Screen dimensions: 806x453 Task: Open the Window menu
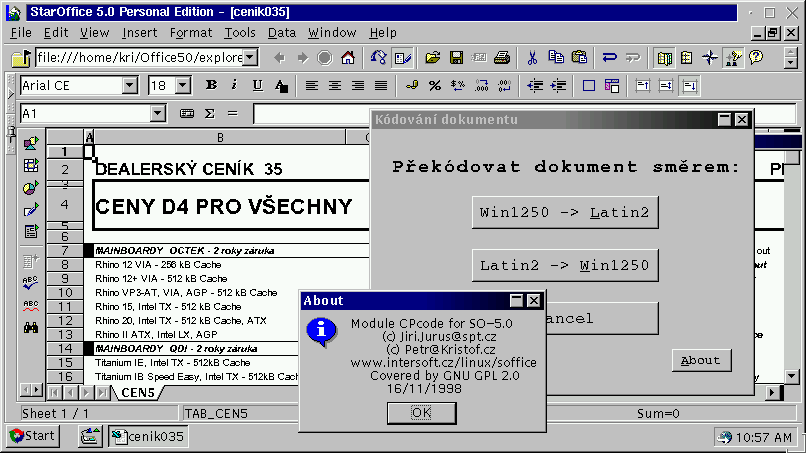(332, 33)
